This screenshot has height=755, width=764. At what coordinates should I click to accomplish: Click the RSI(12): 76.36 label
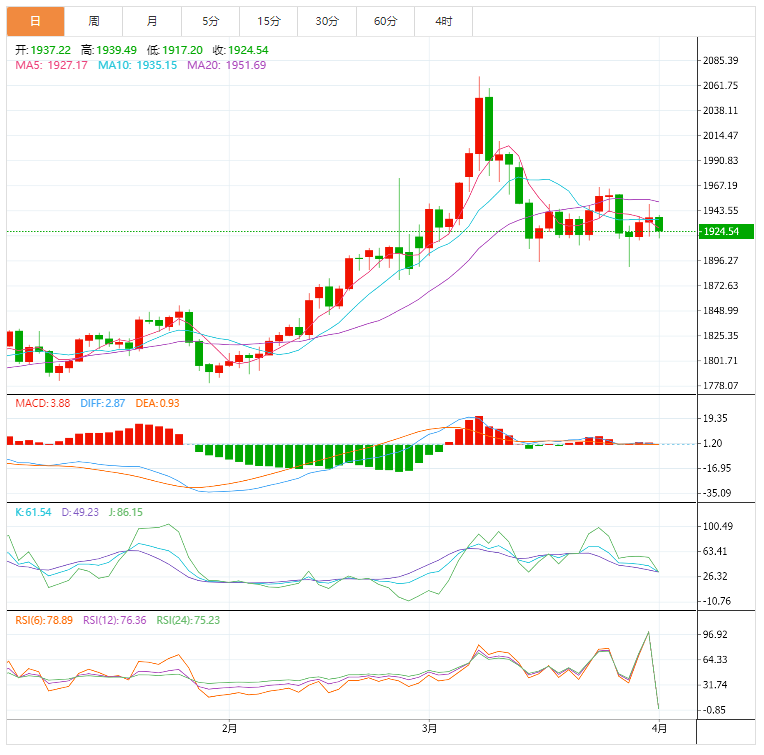pyautogui.click(x=115, y=621)
